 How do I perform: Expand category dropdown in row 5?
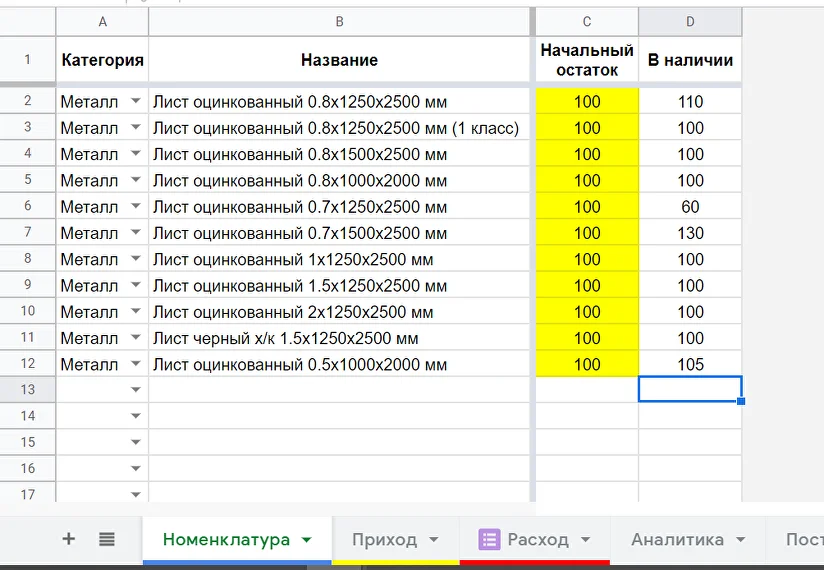click(x=136, y=180)
